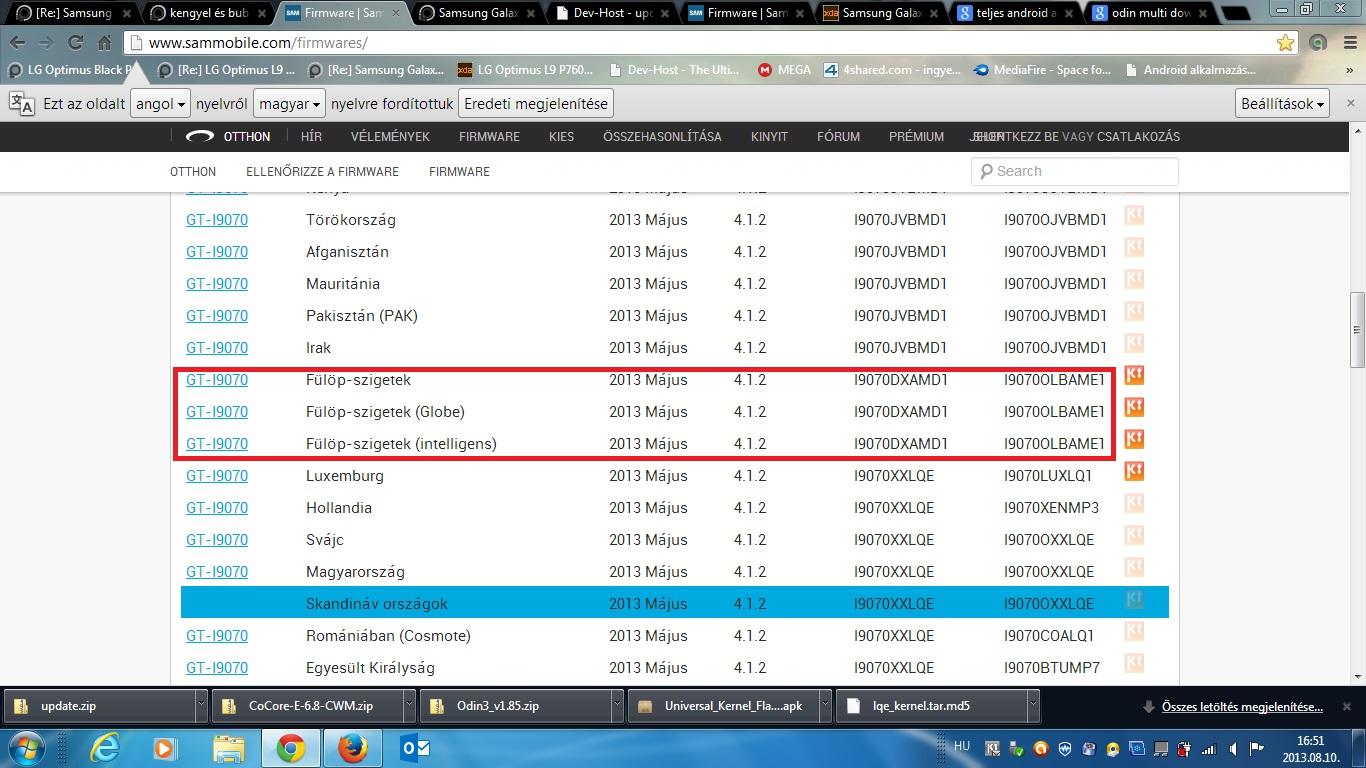This screenshot has width=1366, height=768.
Task: Click the Kies icon in Fülöp-szigetek (Globe) row
Action: click(x=1134, y=407)
